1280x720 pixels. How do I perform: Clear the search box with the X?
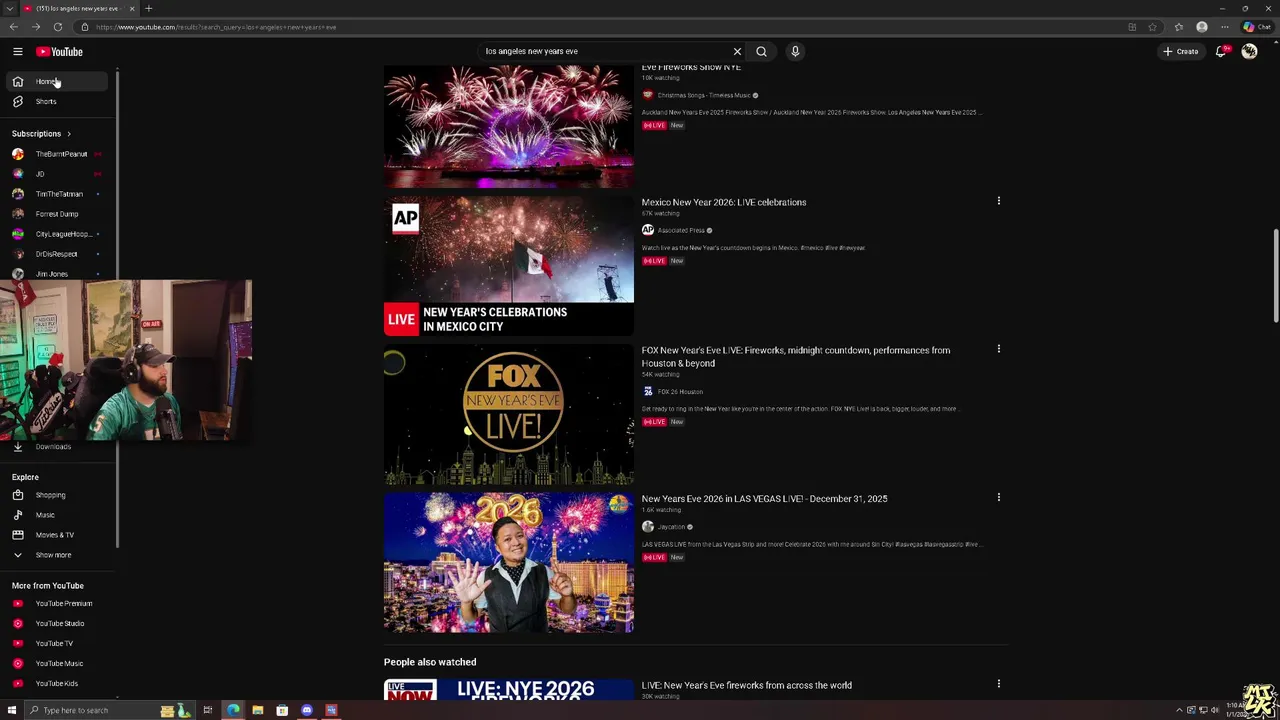[x=737, y=51]
